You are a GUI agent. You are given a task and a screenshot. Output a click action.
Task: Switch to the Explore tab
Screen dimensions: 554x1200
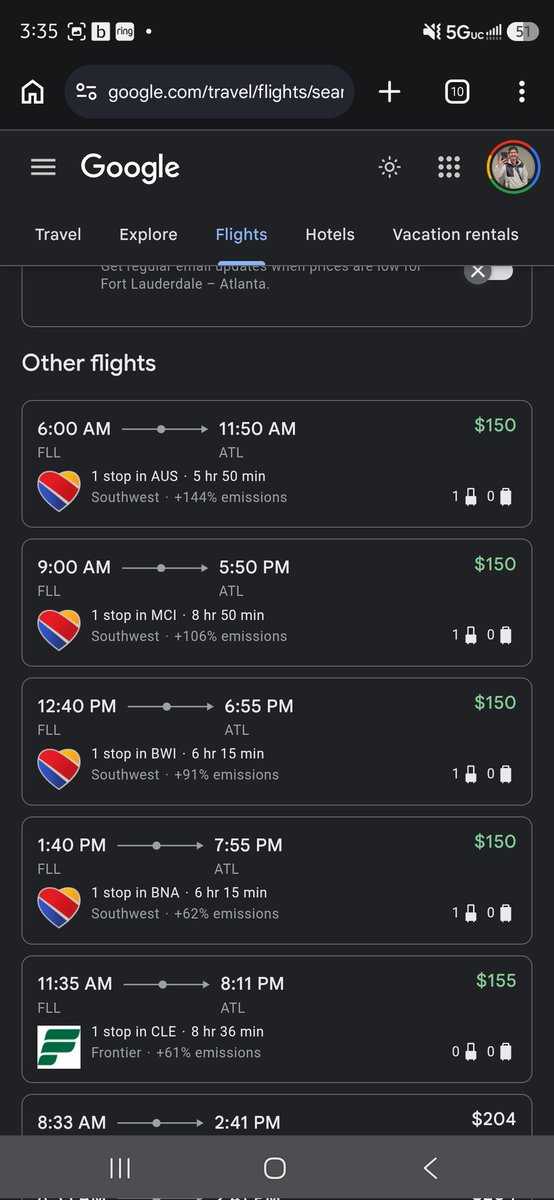coord(148,235)
